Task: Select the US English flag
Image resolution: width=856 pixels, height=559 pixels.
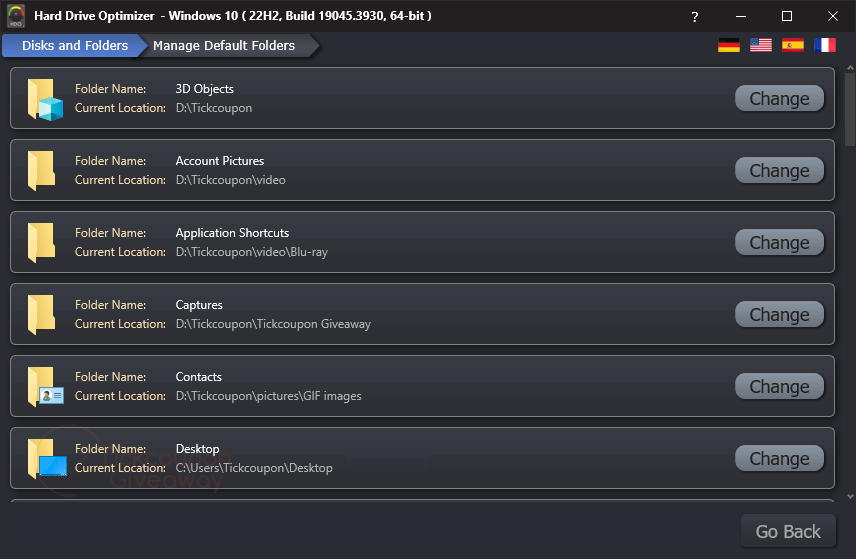Action: pos(760,45)
